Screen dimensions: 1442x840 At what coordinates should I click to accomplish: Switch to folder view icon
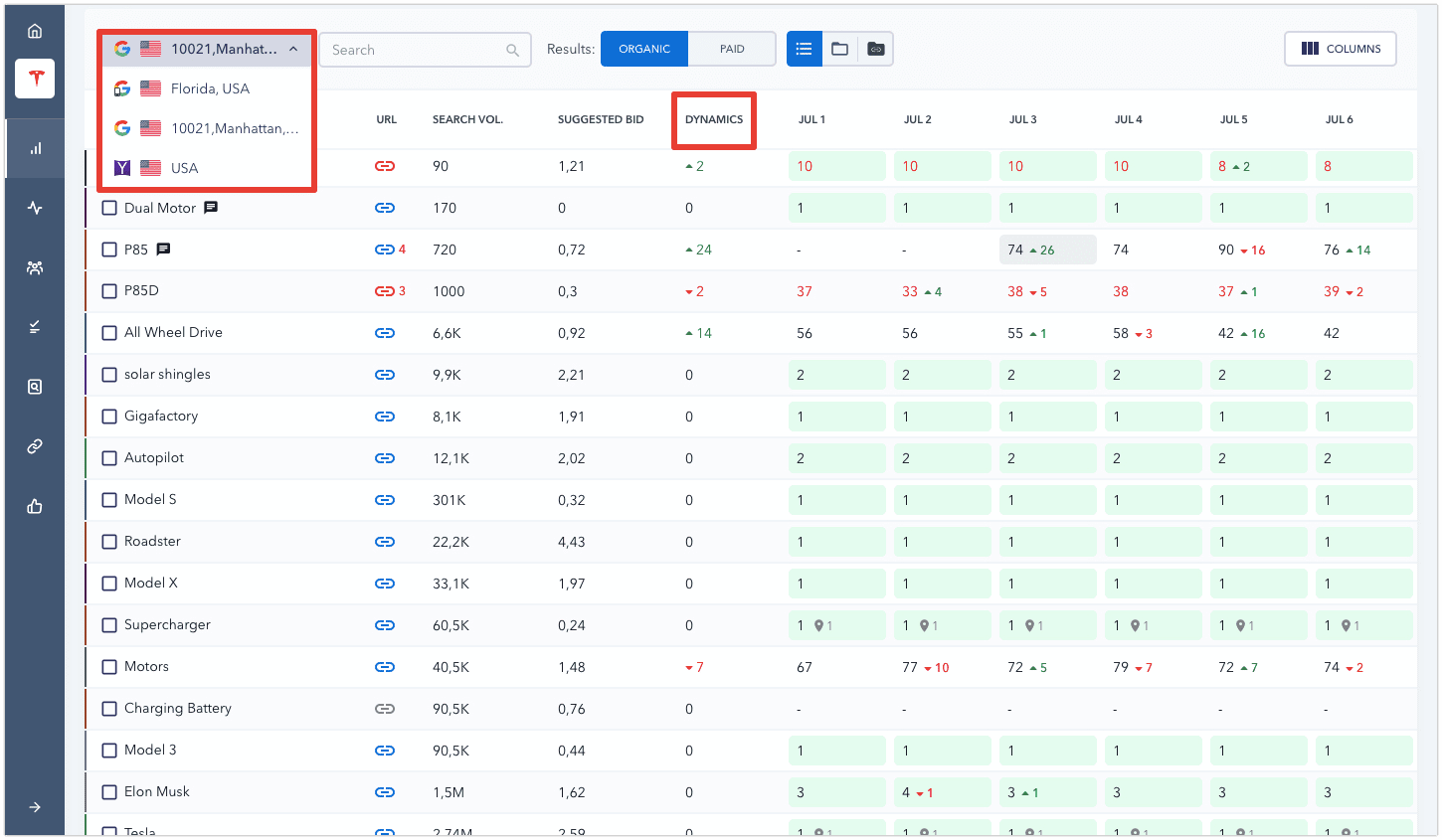point(840,49)
